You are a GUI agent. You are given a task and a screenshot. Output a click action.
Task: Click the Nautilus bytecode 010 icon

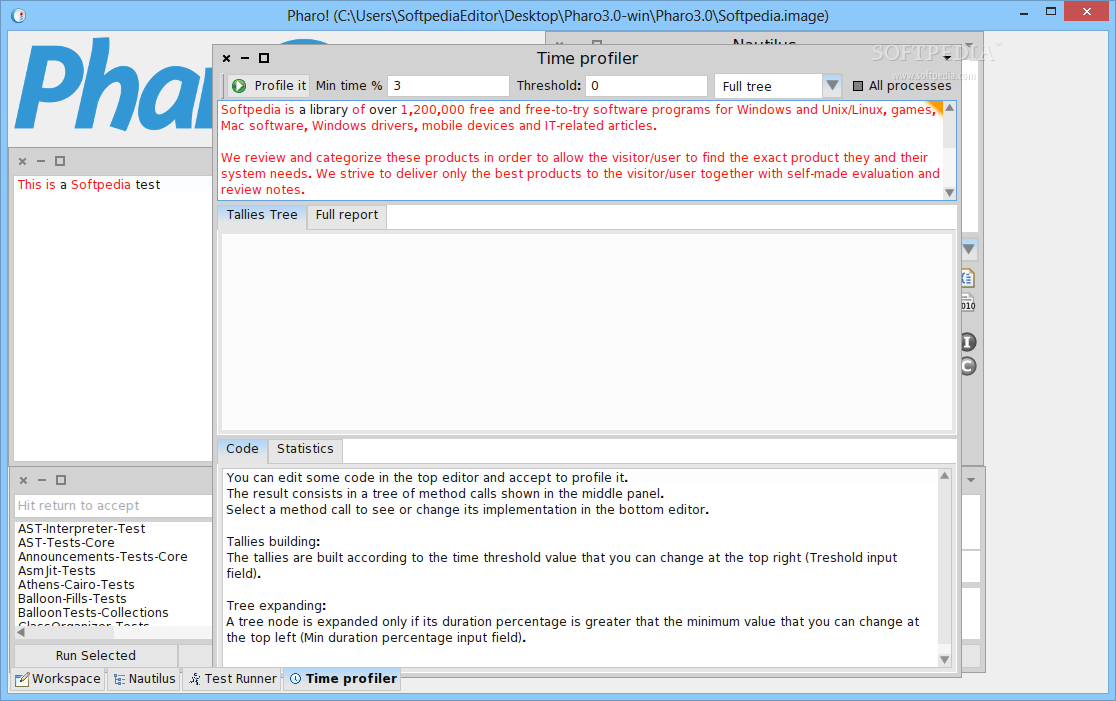pos(968,303)
